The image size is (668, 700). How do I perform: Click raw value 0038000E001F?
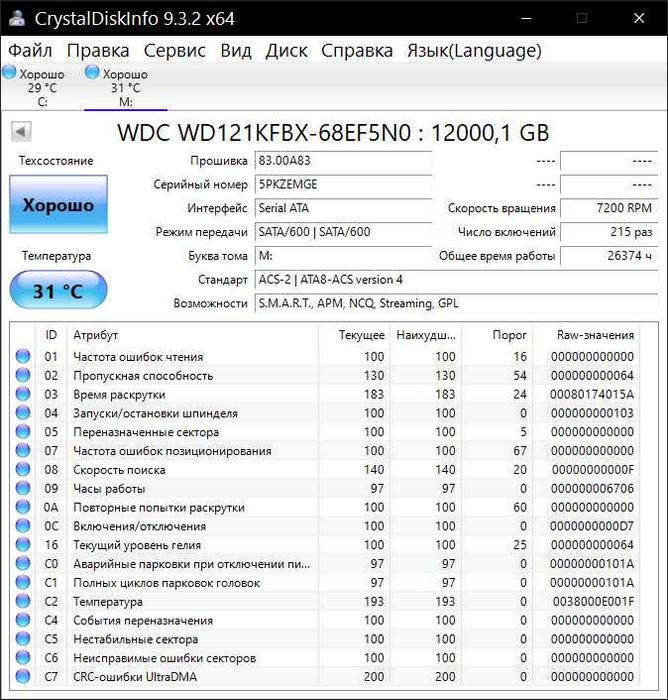click(x=593, y=601)
